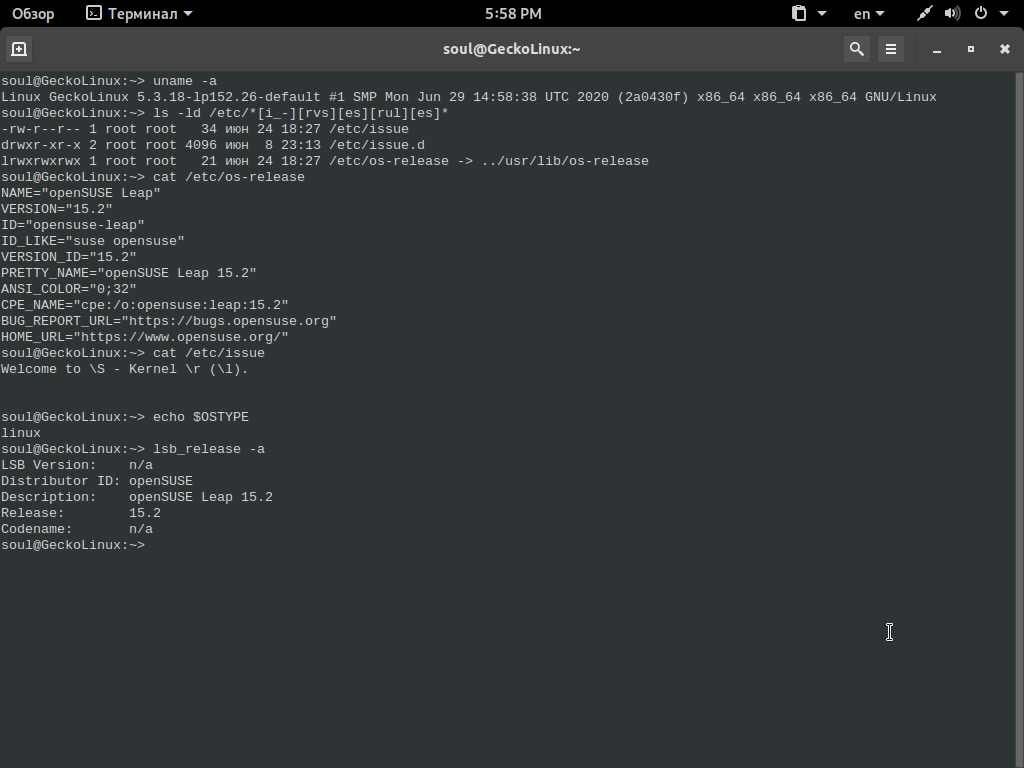Open a new terminal tab
This screenshot has height=768, width=1024.
pos(19,49)
